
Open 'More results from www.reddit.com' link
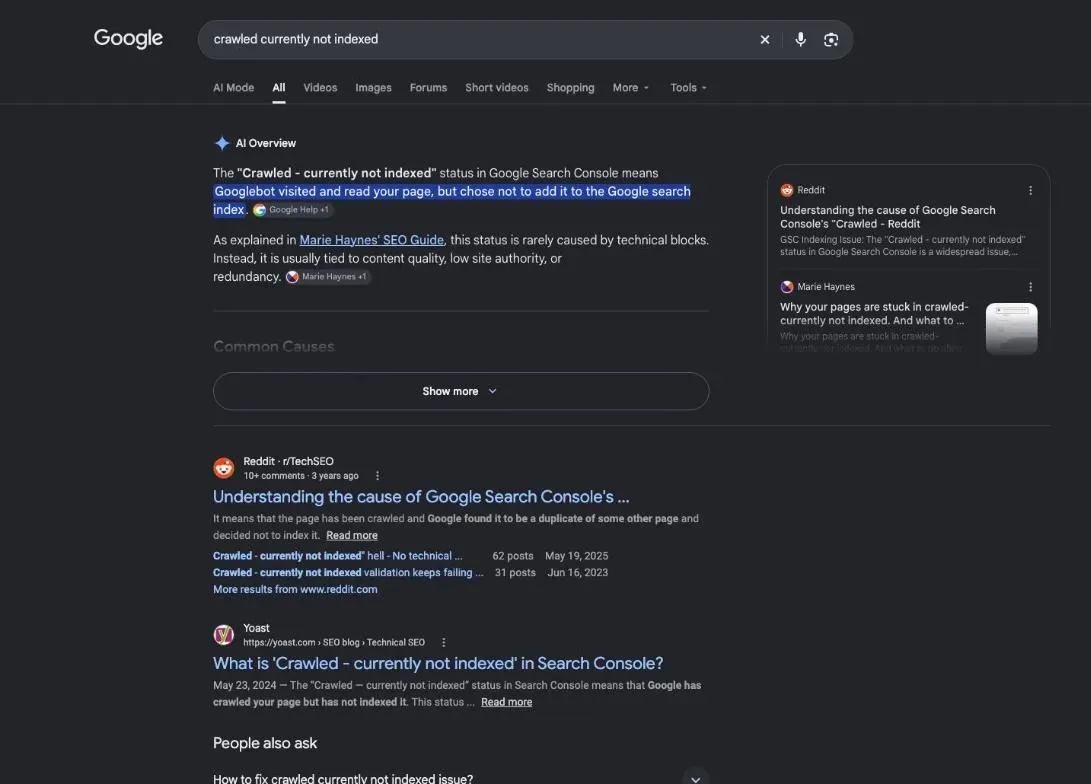295,589
